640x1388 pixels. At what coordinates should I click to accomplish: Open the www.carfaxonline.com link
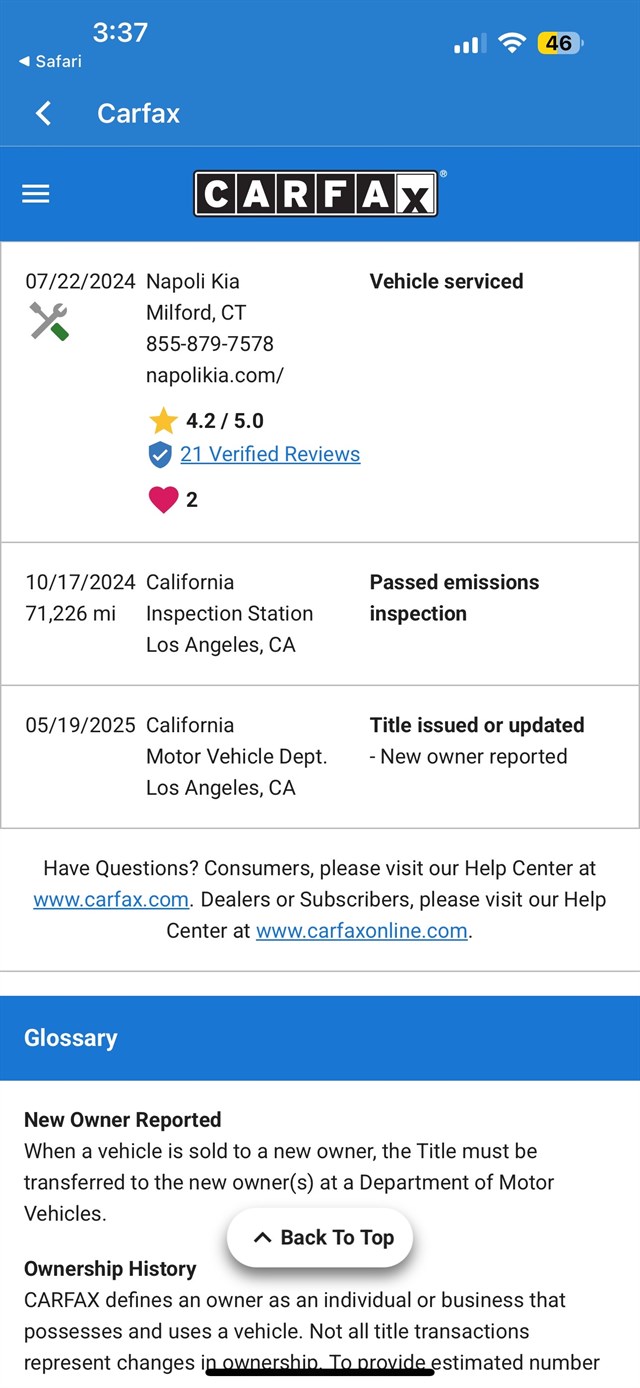(362, 931)
